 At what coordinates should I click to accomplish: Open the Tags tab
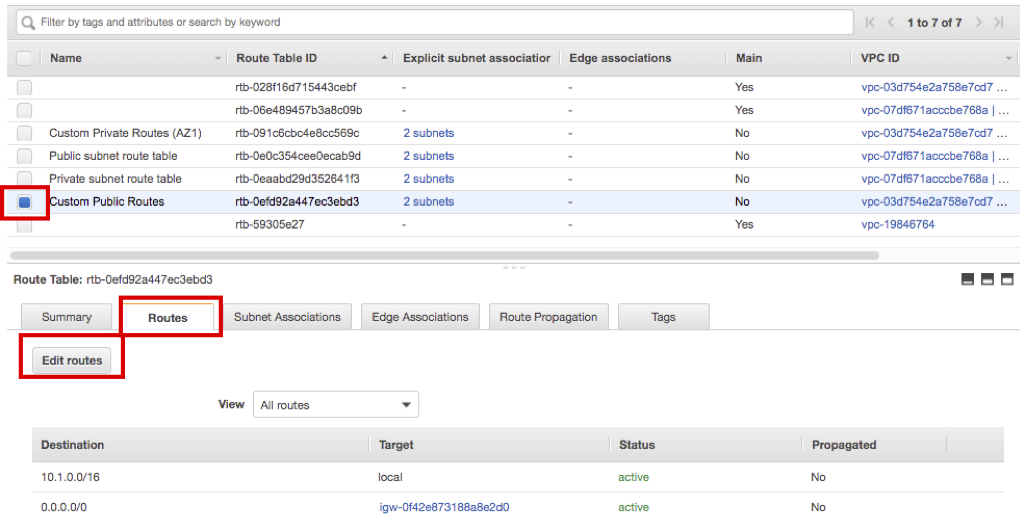(x=663, y=317)
